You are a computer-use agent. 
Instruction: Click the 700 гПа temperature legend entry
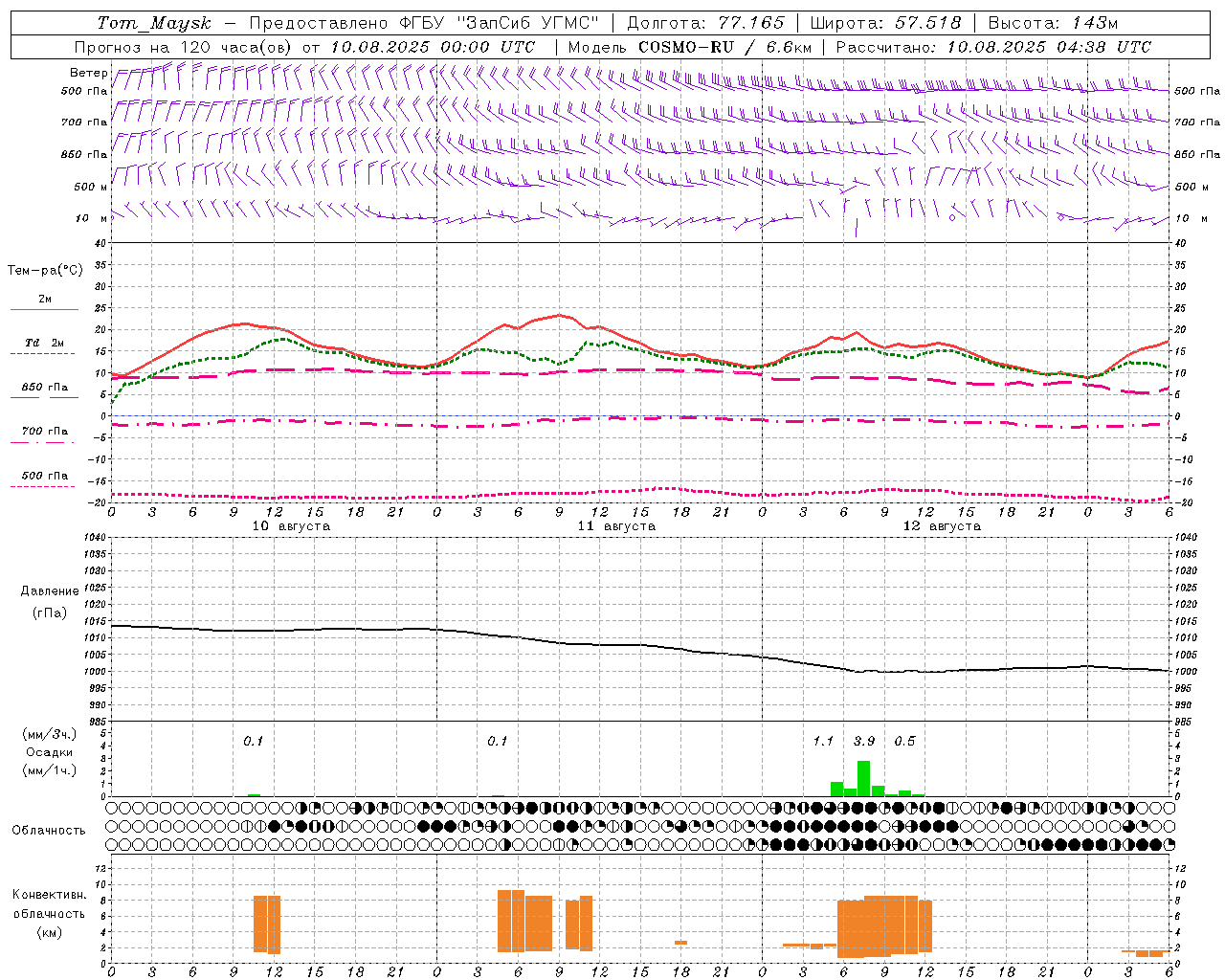click(x=44, y=432)
